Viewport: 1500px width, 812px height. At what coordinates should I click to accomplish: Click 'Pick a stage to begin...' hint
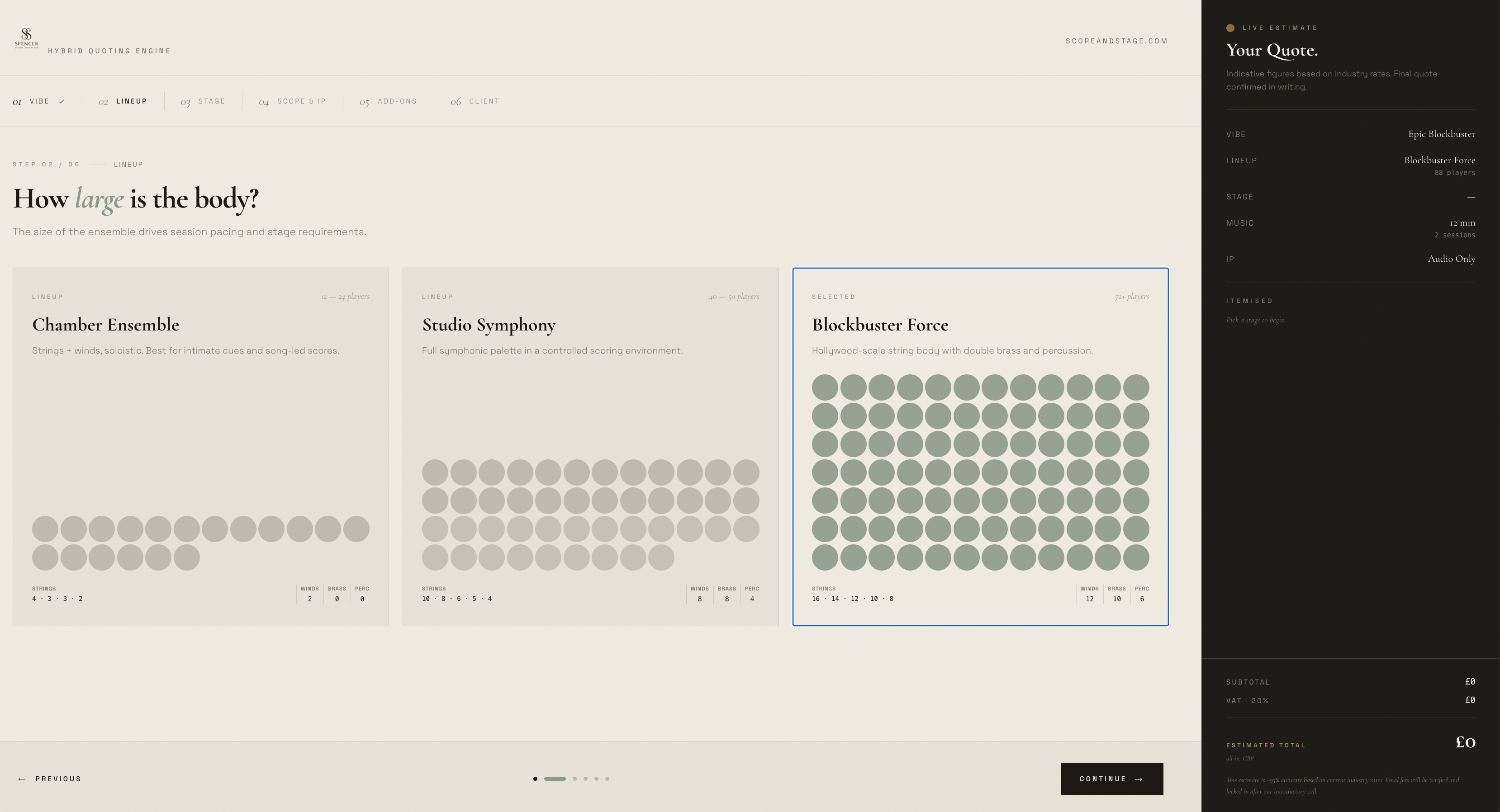(1258, 320)
